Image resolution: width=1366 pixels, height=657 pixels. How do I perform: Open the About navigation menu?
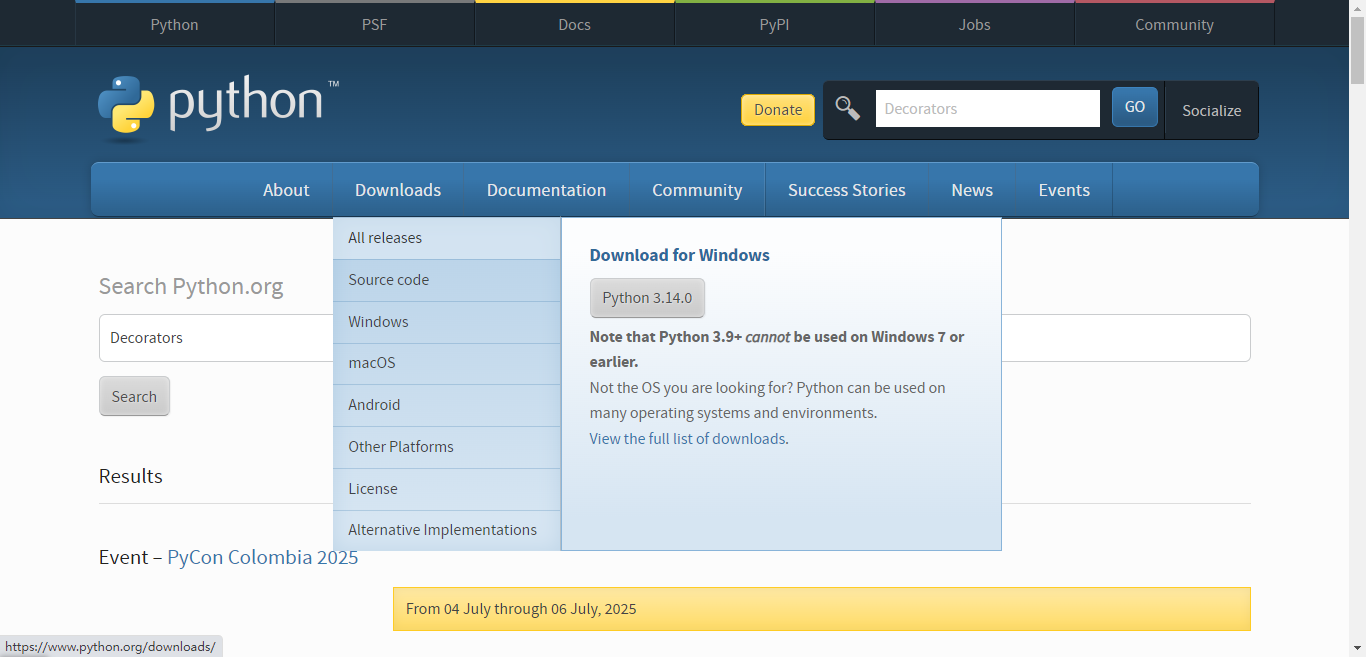point(286,190)
